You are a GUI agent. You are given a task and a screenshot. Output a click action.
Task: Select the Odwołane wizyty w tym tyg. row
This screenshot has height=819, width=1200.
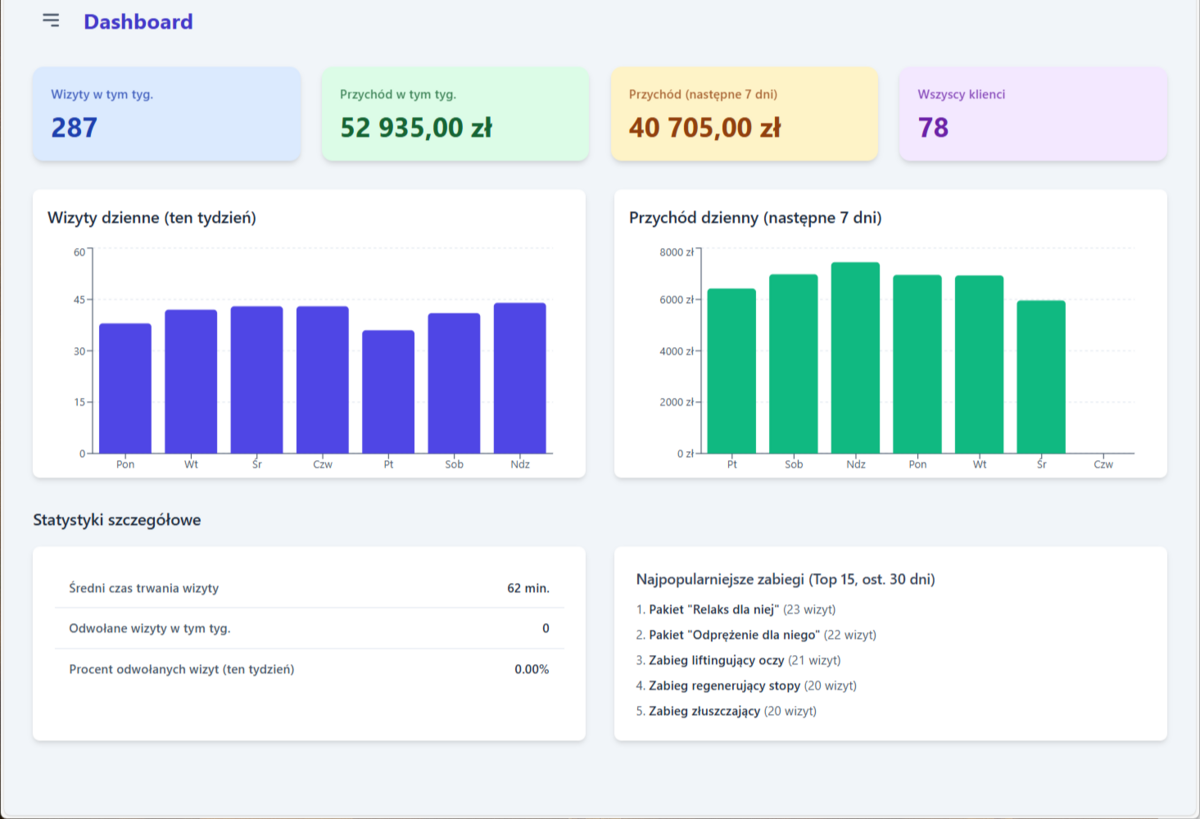point(309,628)
